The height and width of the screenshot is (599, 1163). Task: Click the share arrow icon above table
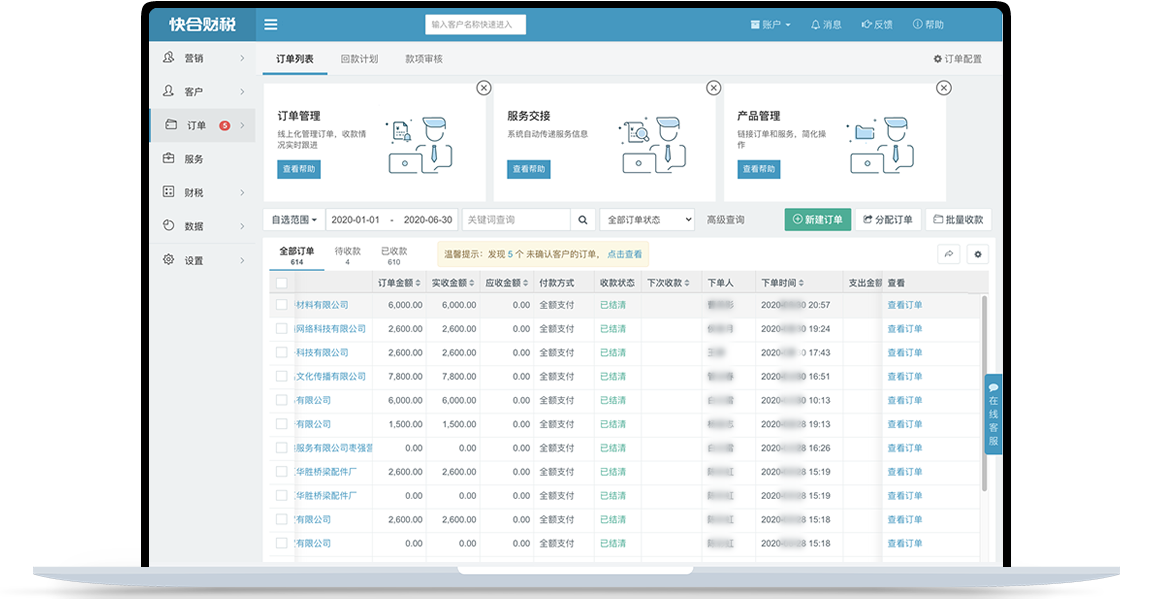pyautogui.click(x=949, y=255)
